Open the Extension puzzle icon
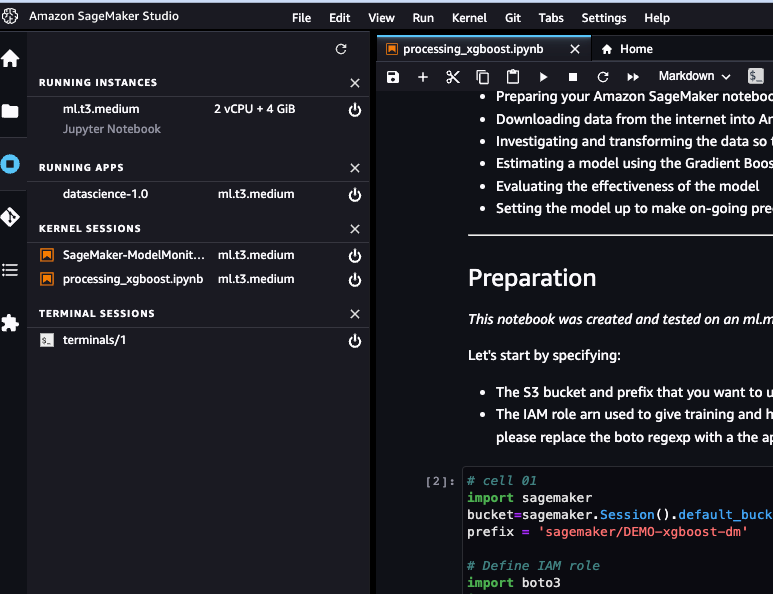The image size is (773, 594). 10,323
